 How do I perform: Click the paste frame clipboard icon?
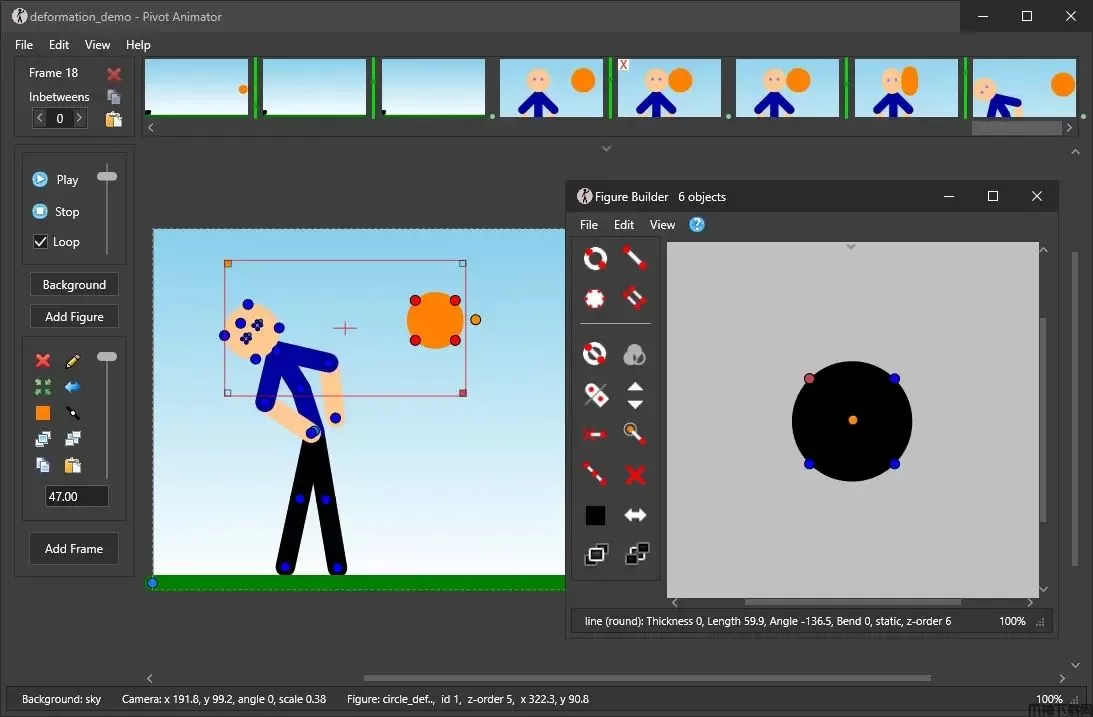point(114,120)
